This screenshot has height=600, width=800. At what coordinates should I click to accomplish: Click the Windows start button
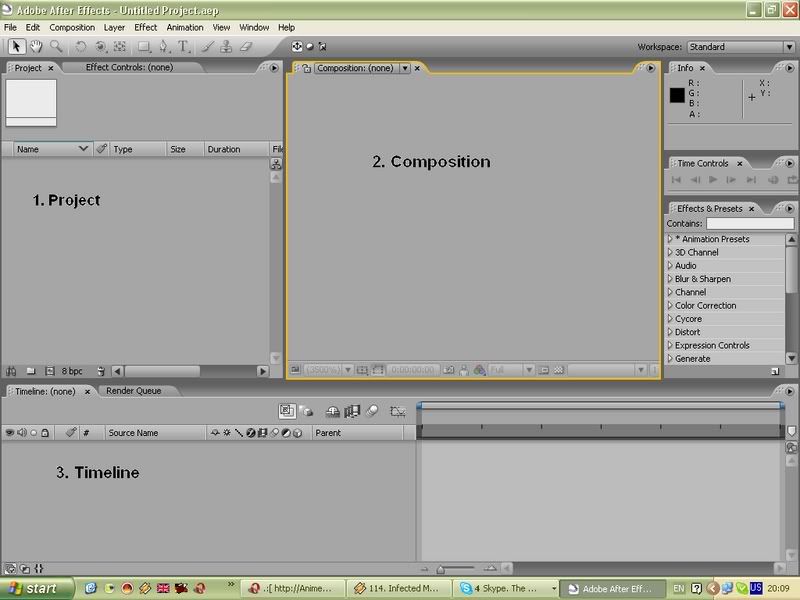click(x=35, y=588)
